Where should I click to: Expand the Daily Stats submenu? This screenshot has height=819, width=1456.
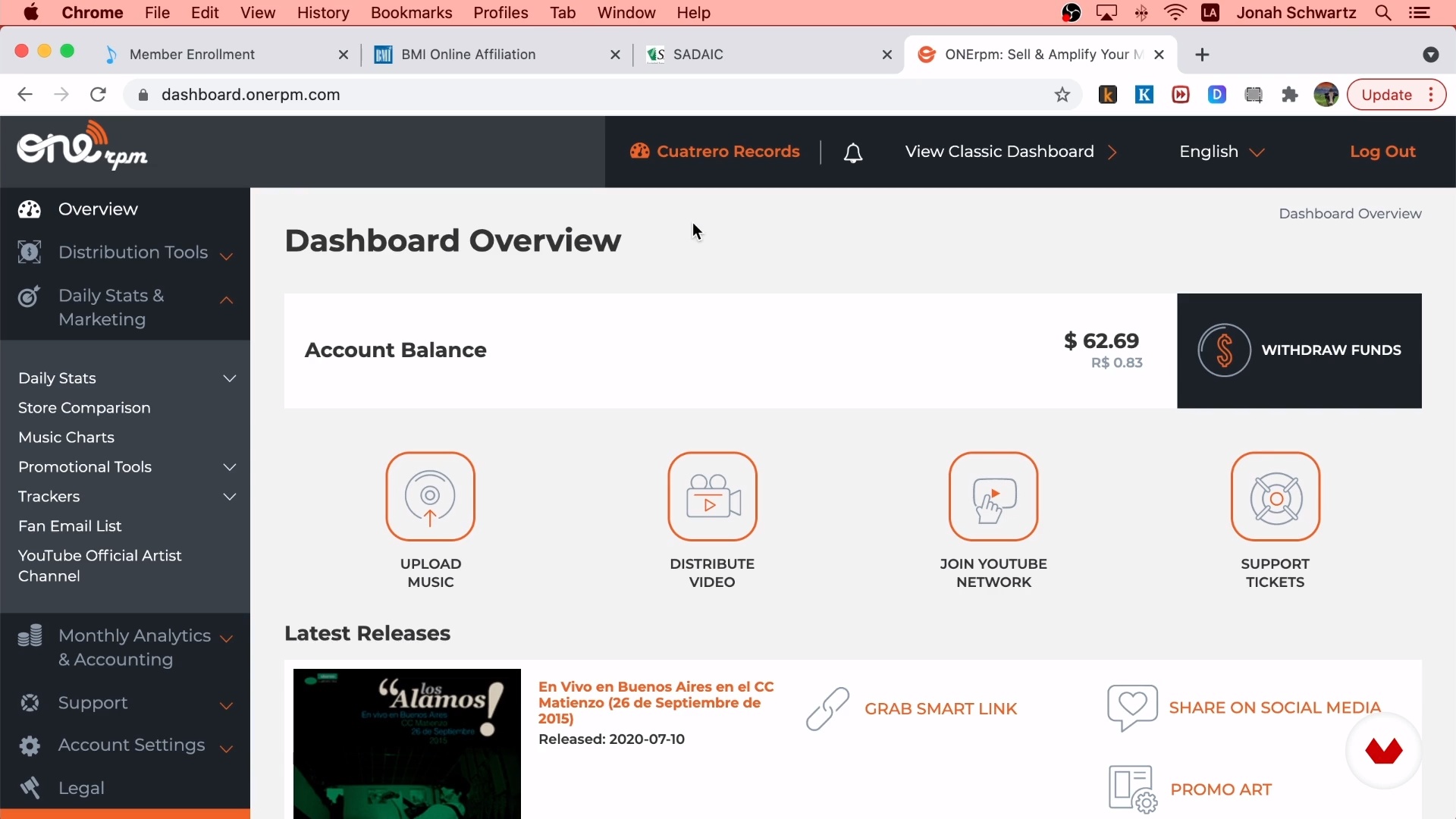[229, 378]
